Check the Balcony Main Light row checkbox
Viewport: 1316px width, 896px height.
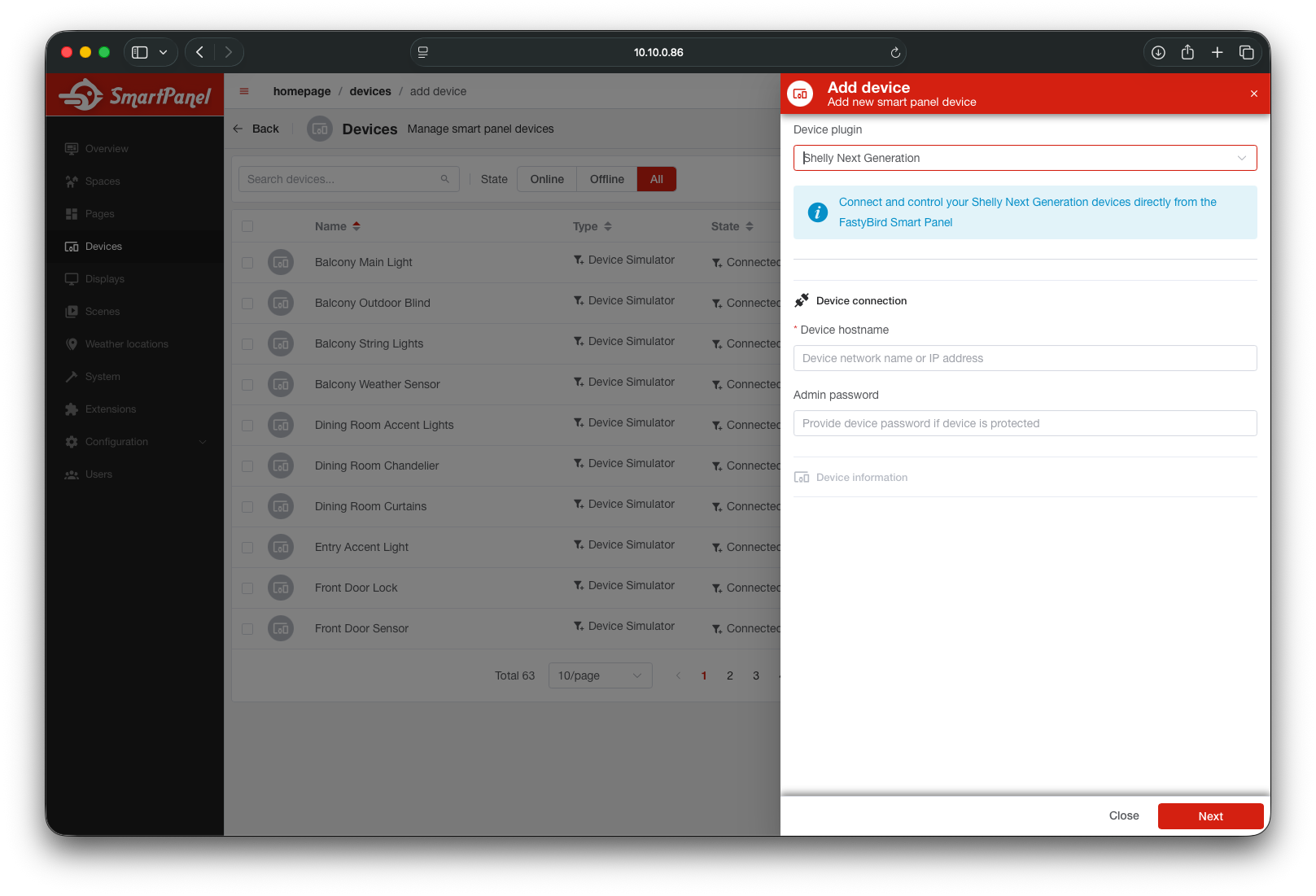coord(247,262)
